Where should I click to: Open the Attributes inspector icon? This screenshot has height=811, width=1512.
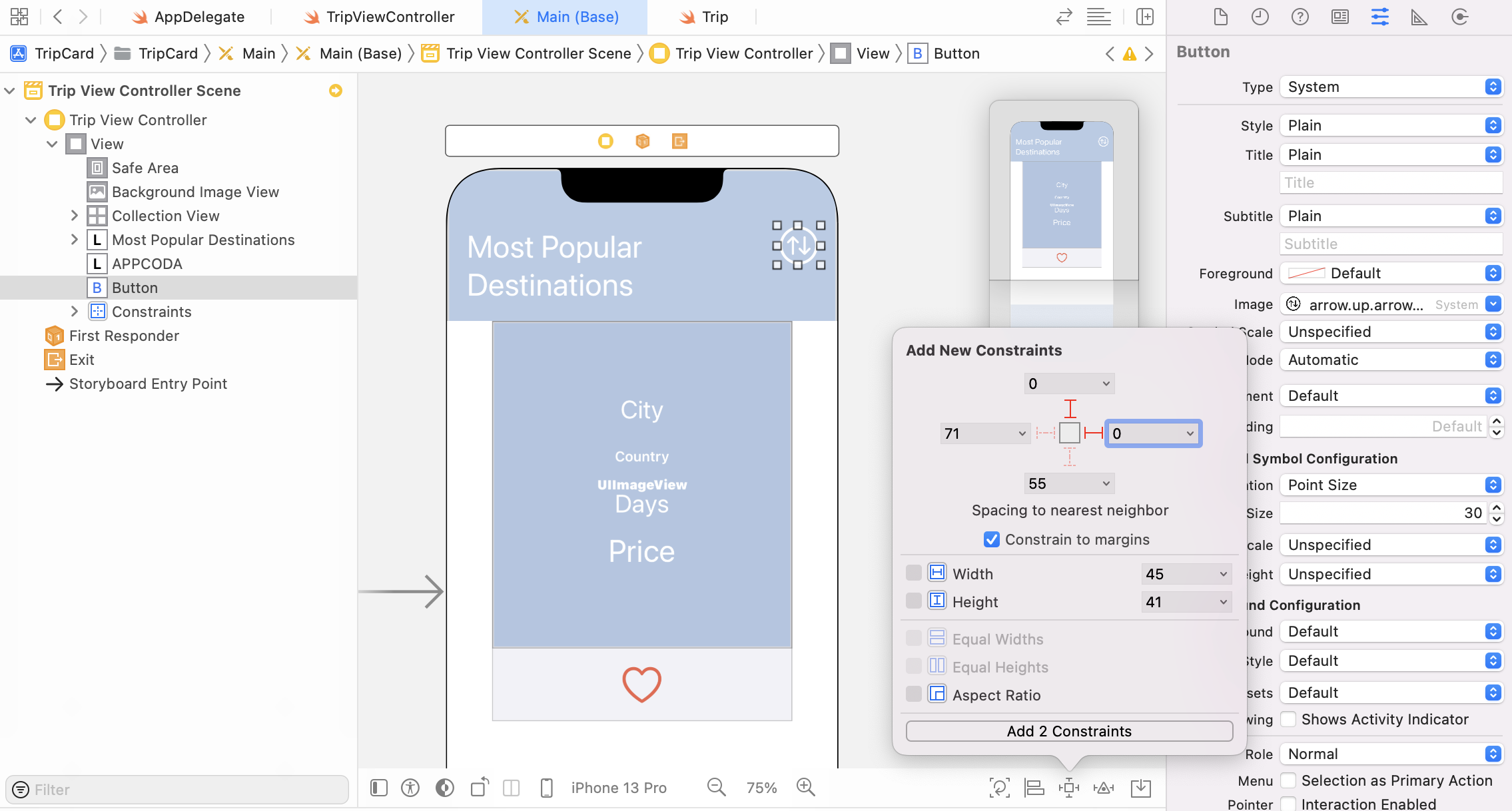[x=1379, y=17]
